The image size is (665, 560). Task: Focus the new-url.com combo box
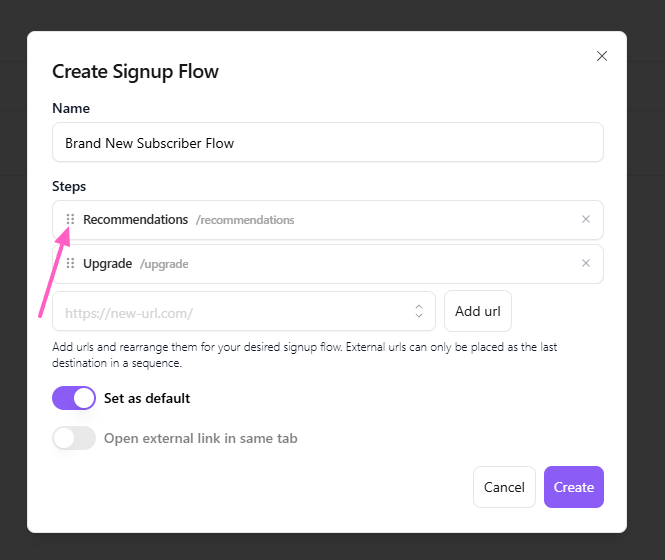(x=230, y=312)
